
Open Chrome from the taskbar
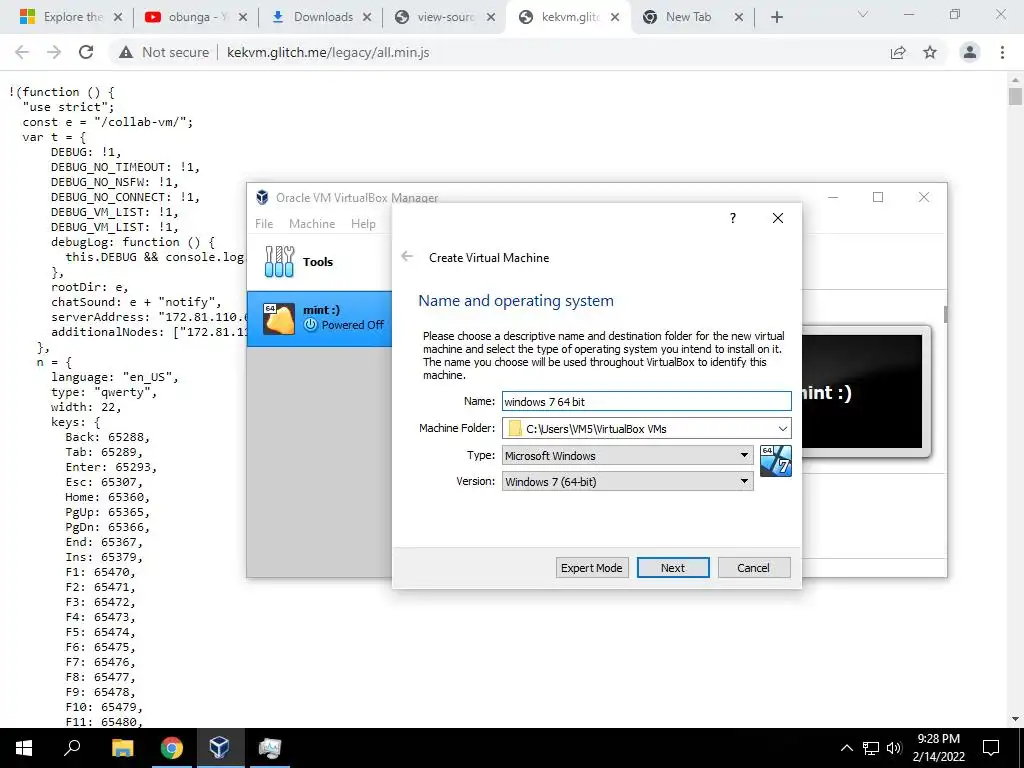coord(171,748)
